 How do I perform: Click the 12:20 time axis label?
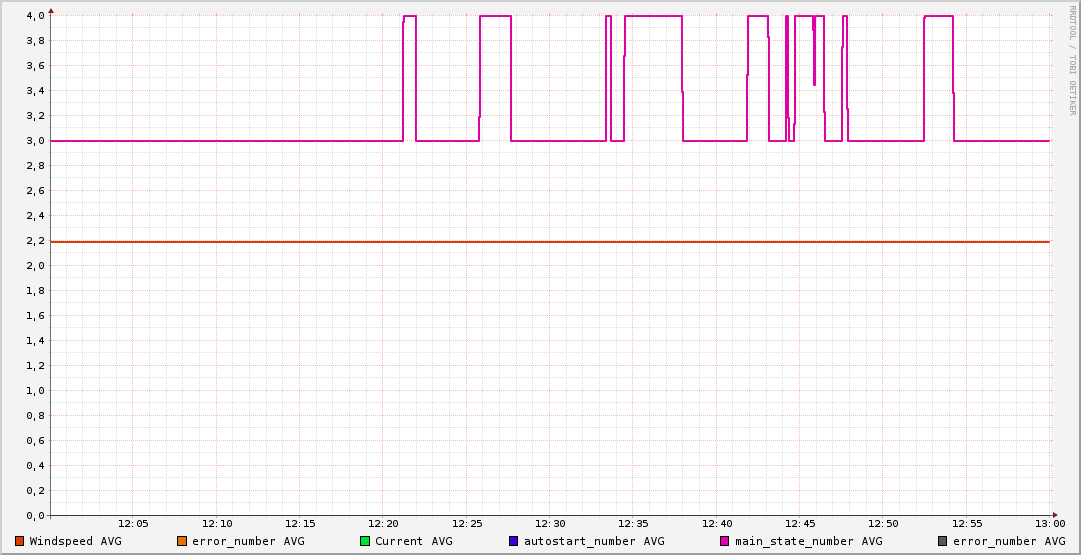[383, 524]
